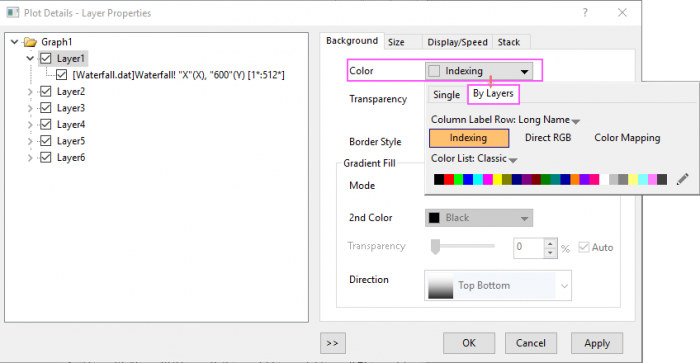Close the Plot Details dialog
This screenshot has height=363, width=700.
click(622, 13)
